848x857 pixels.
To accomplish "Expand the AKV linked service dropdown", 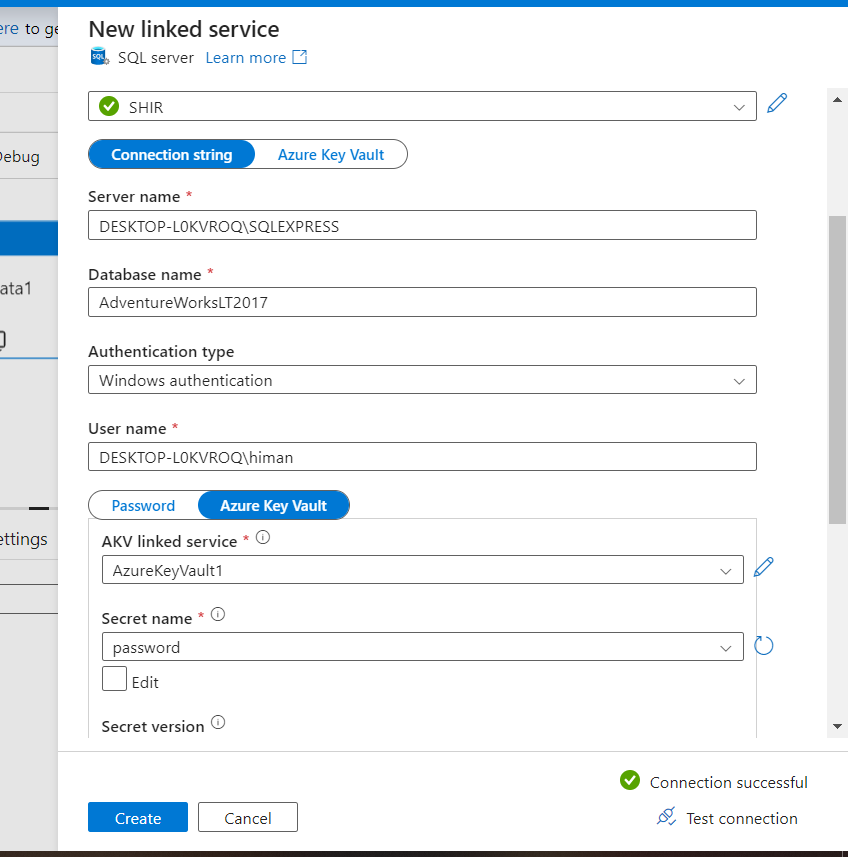I will [422, 570].
